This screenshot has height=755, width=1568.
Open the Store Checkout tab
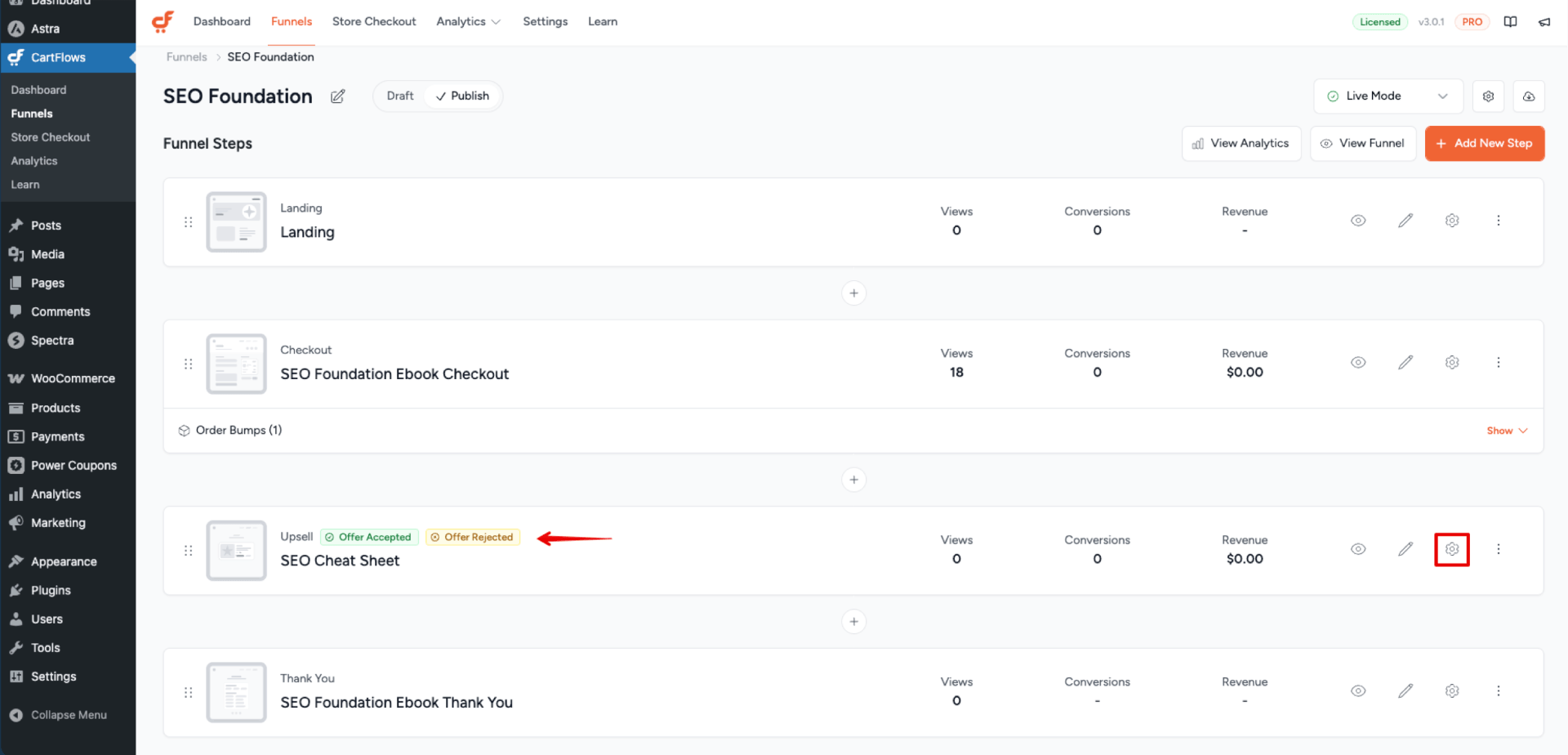click(x=374, y=22)
